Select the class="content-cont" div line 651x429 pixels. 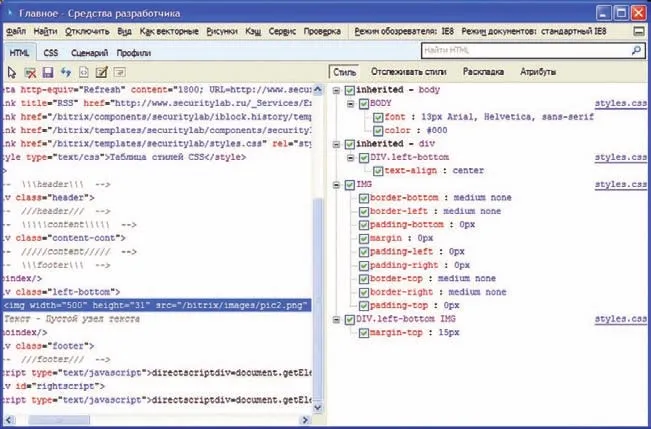click(64, 238)
